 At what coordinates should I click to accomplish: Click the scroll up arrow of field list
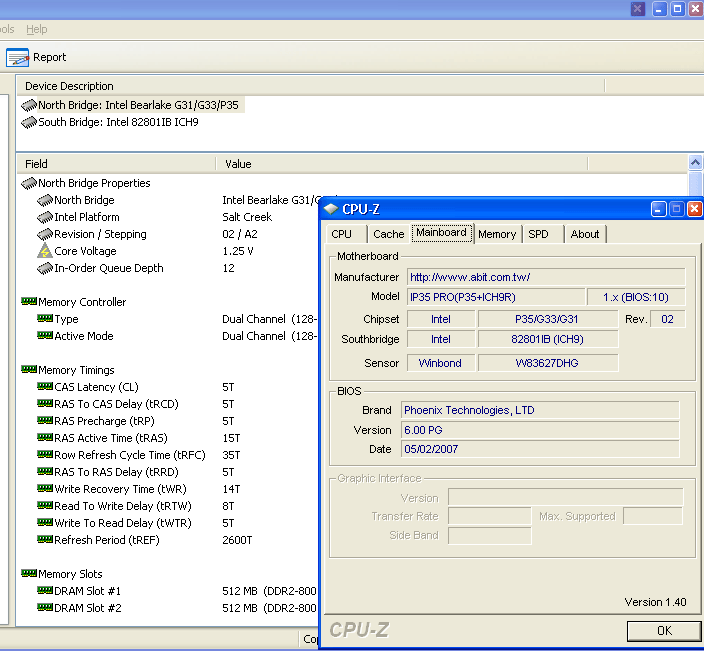pos(695,163)
